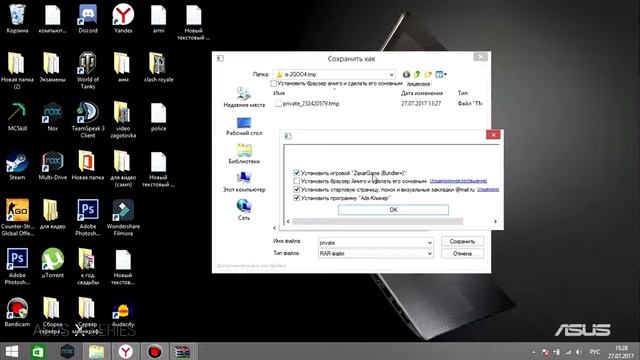Screen dimensions: 640x360
Task: Open the Wondershare Filmora shortcut
Action: [x=123, y=217]
